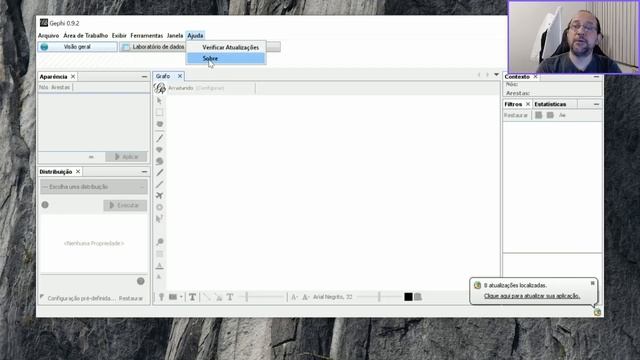Click the Executar button
Image resolution: width=640 pixels, height=360 pixels.
tap(125, 205)
